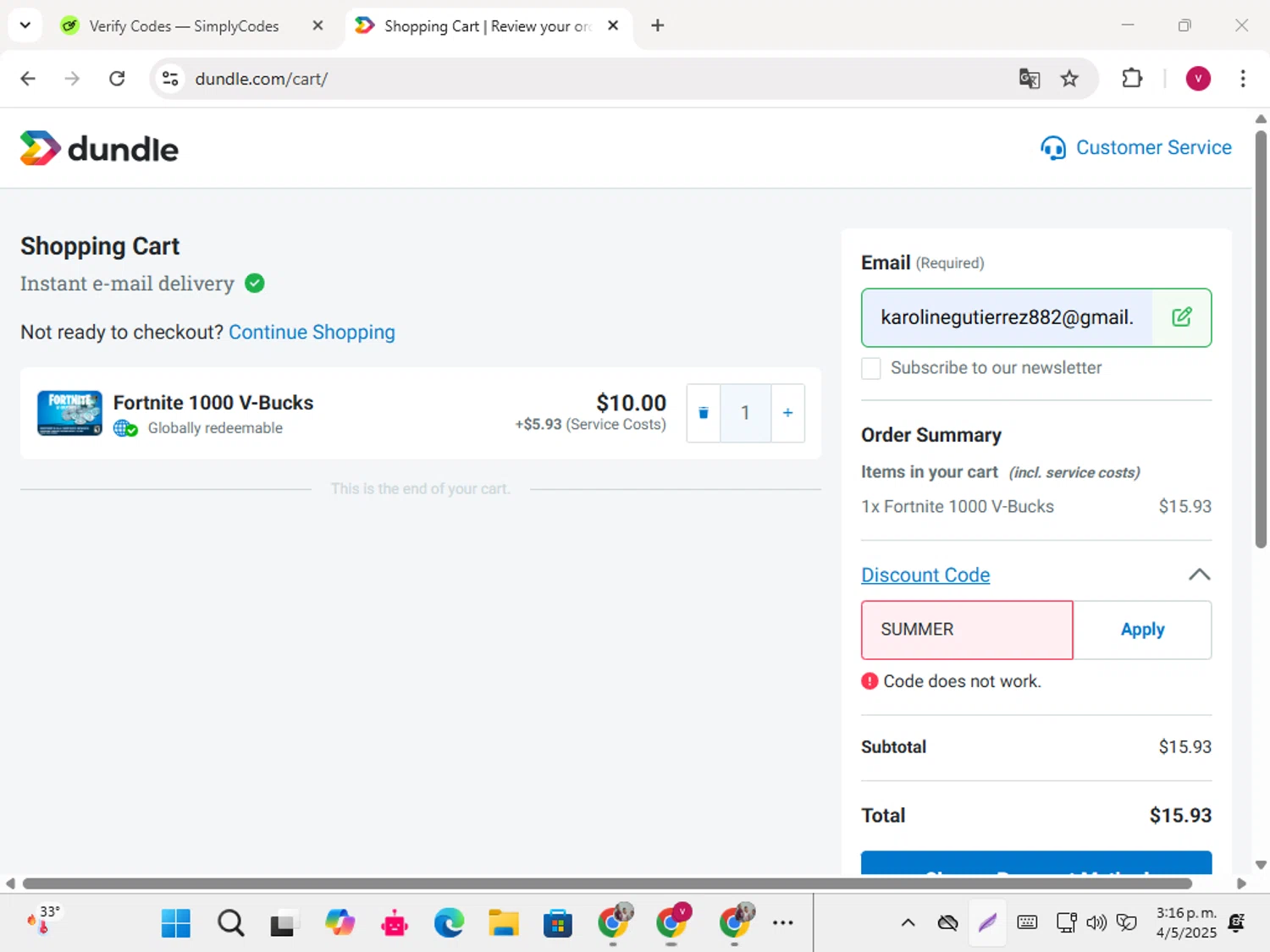The image size is (1270, 952).
Task: Click the Fortnite 1000 V-Bucks product title
Action: click(x=213, y=403)
